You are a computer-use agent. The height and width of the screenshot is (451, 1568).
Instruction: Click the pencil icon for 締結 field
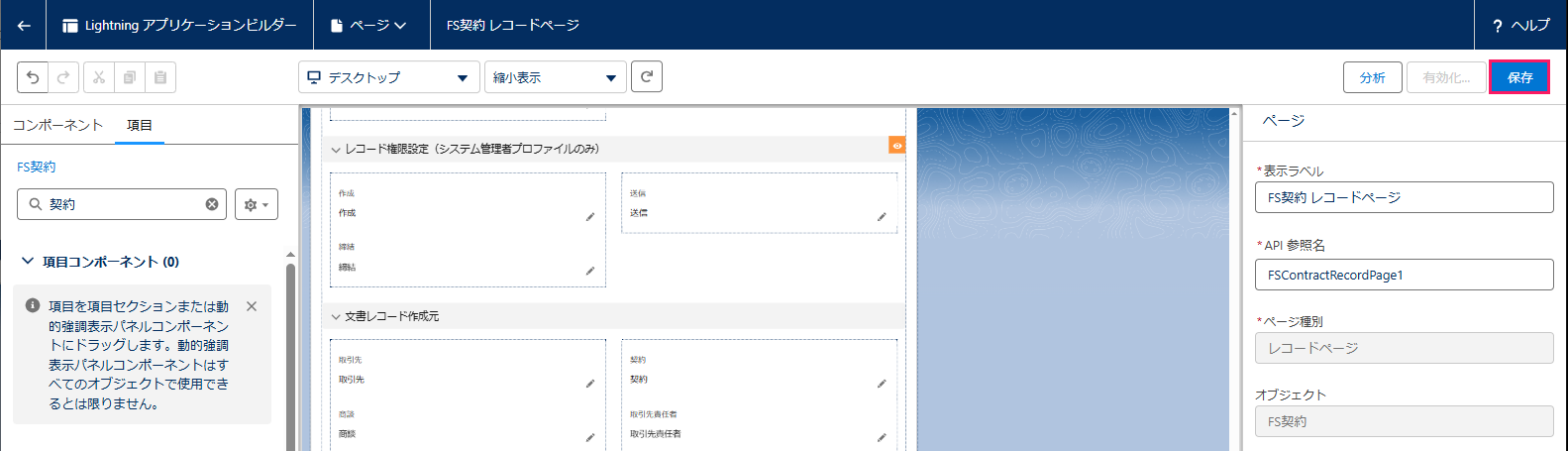pos(590,270)
